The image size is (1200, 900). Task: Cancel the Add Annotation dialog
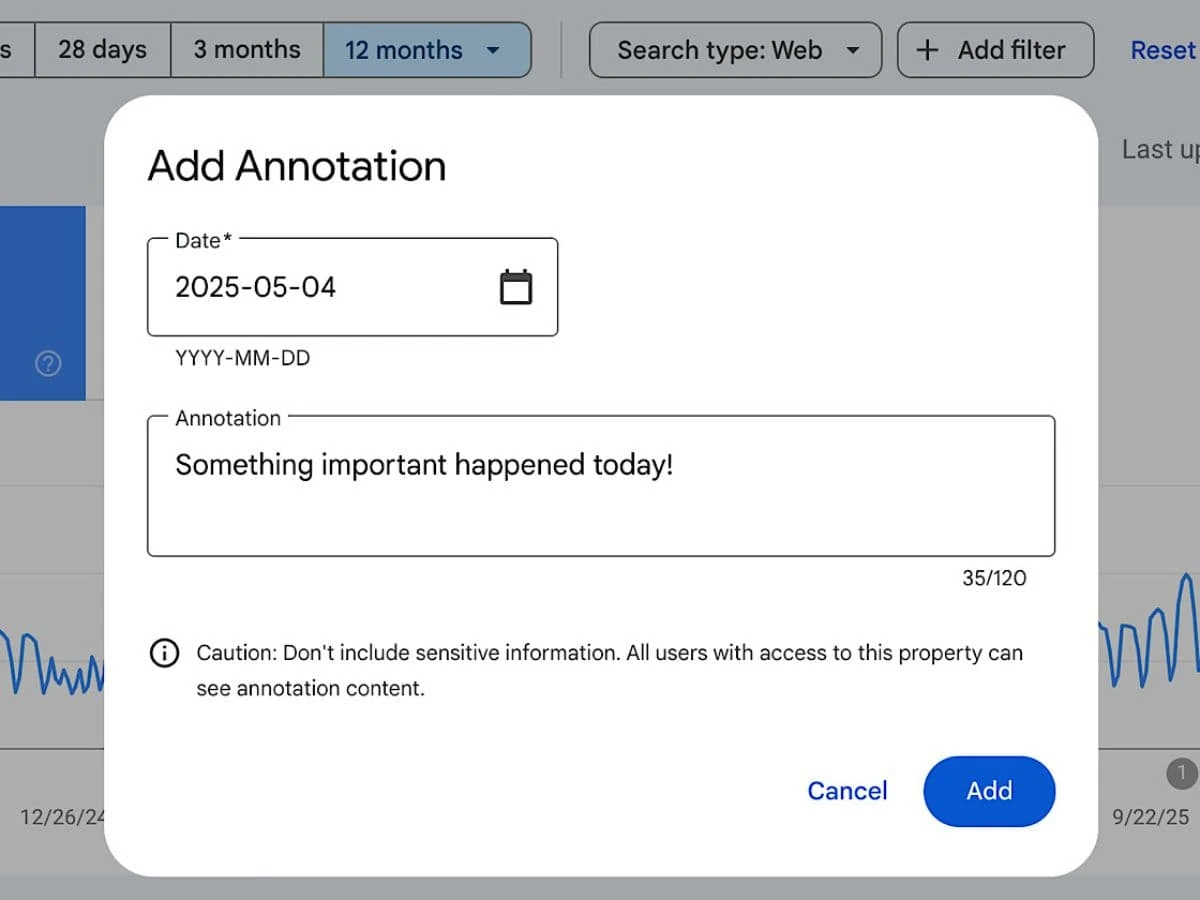(847, 791)
